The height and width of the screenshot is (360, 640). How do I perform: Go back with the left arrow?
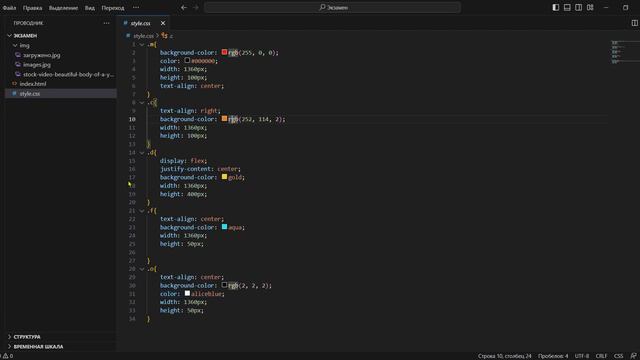(x=184, y=7)
